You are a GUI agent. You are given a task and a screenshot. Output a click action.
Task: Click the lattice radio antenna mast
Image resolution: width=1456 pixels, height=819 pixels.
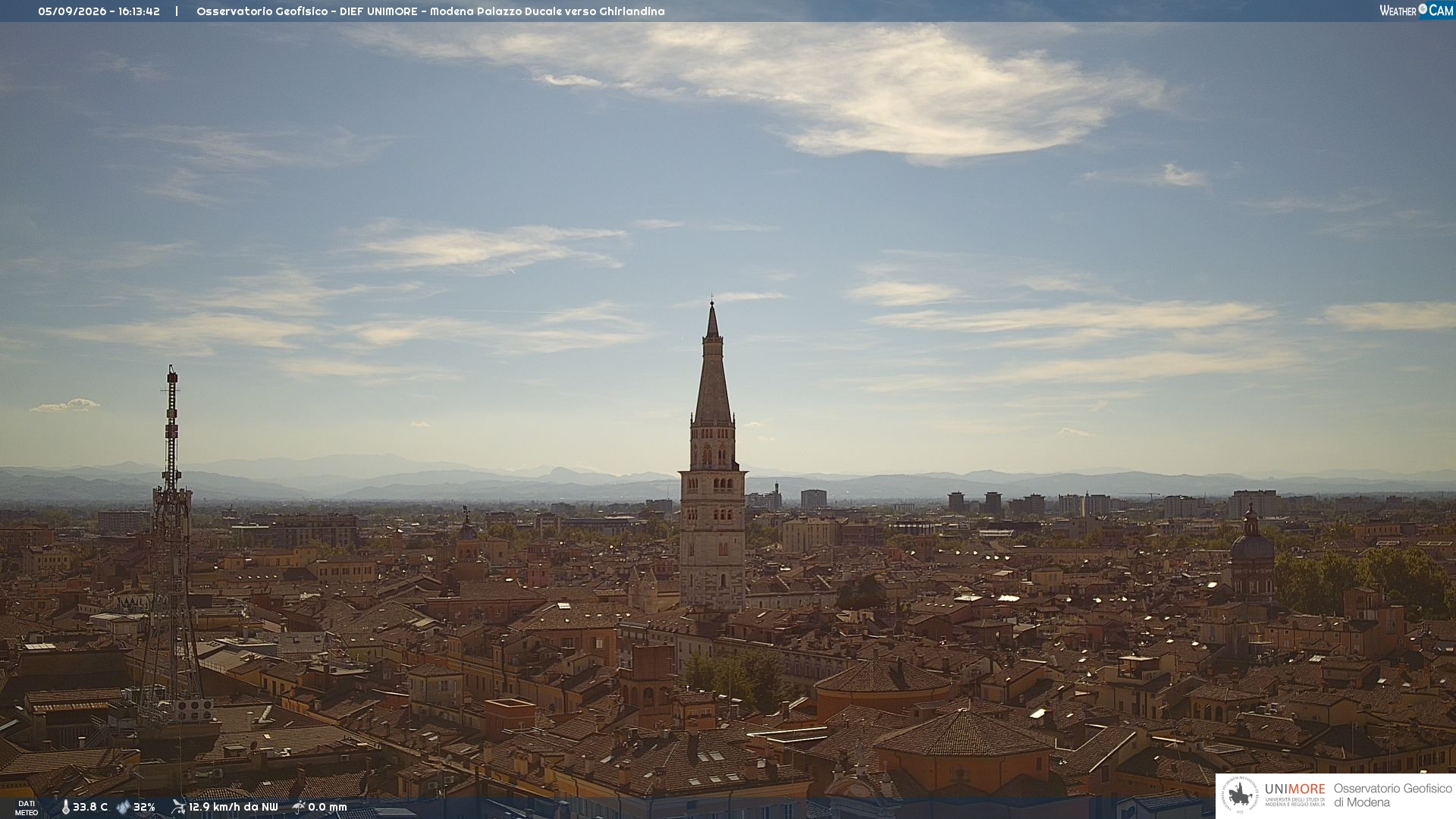click(x=171, y=538)
